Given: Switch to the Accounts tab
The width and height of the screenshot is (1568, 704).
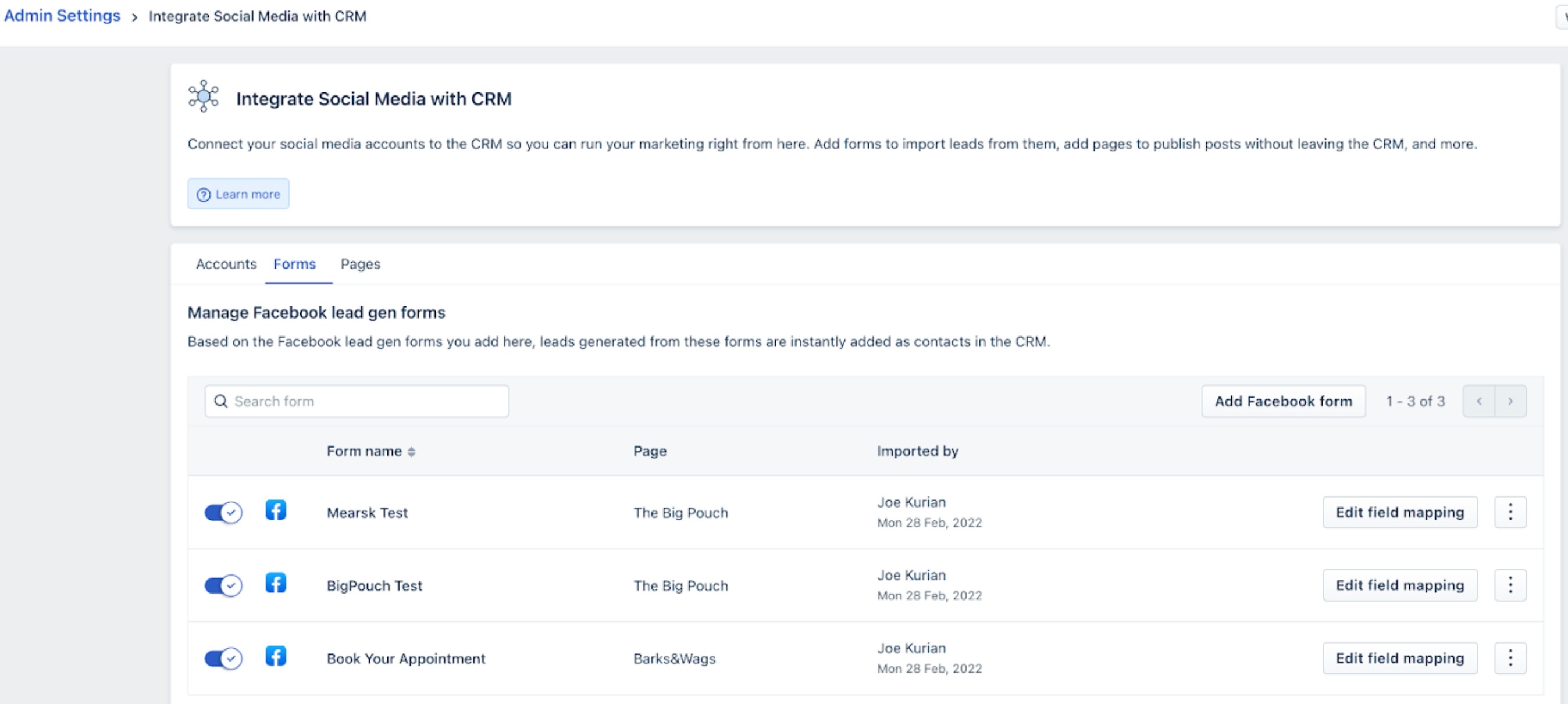Looking at the screenshot, I should coord(226,264).
